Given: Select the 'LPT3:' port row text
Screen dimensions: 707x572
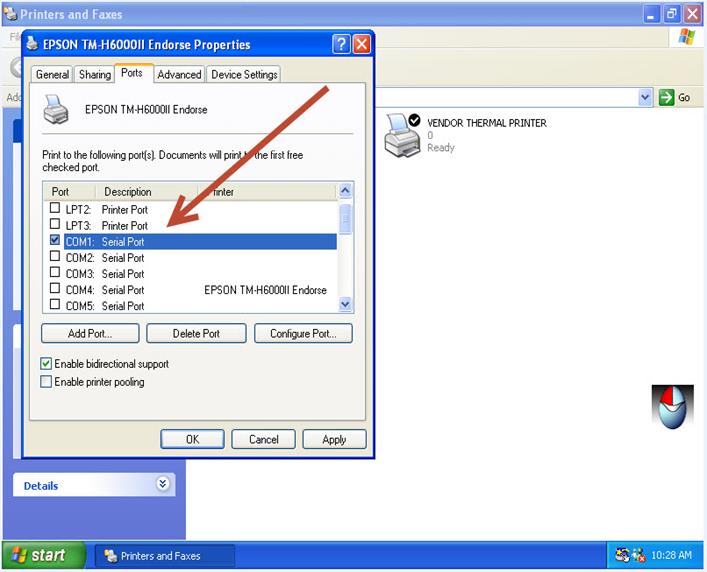Looking at the screenshot, I should point(78,225).
